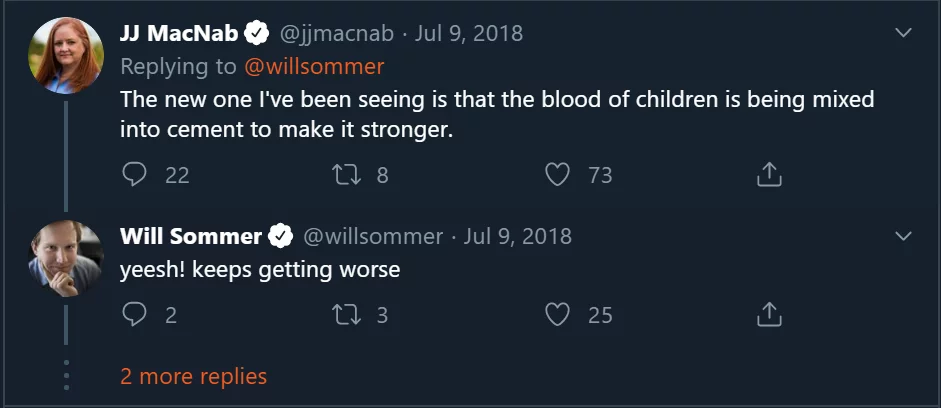Image resolution: width=941 pixels, height=408 pixels.
Task: Reply to JJ MacNab's tweet
Action: 135,175
